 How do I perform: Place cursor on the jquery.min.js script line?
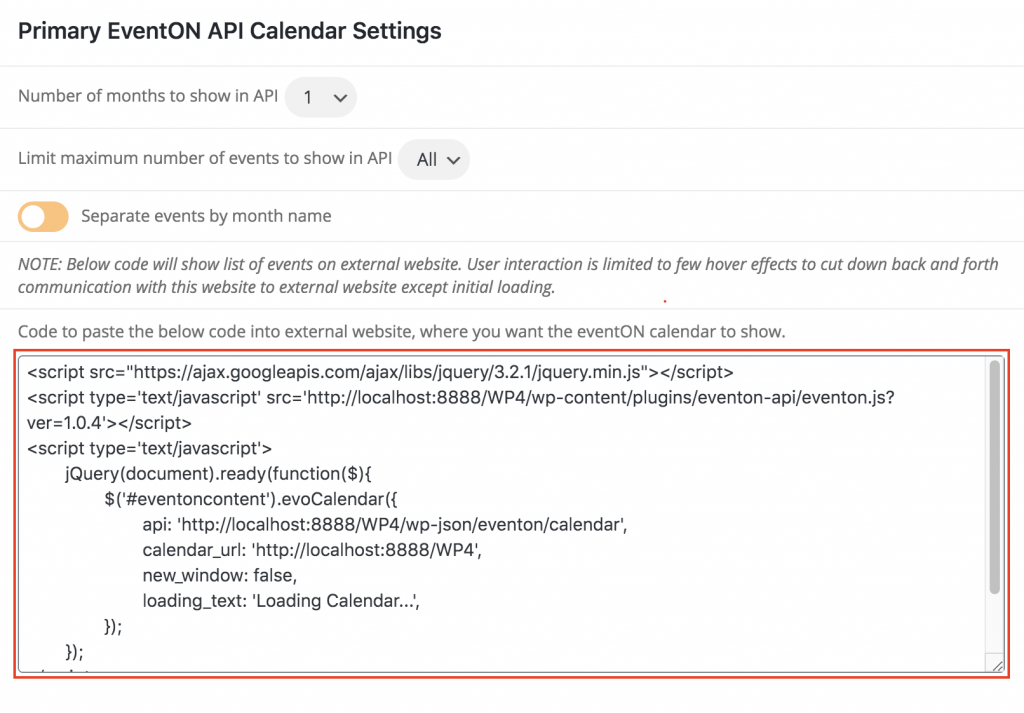click(x=380, y=372)
